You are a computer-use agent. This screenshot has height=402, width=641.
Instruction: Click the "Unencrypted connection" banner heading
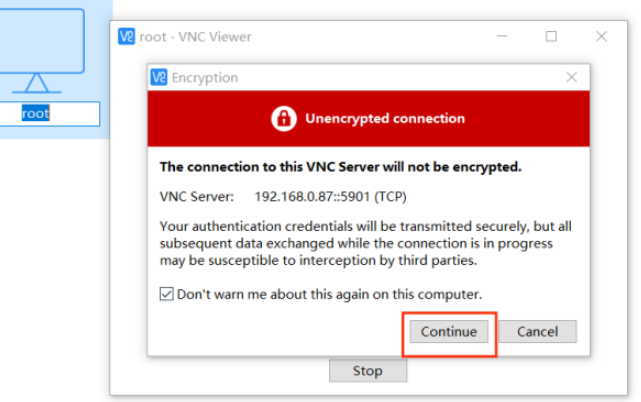pyautogui.click(x=385, y=119)
